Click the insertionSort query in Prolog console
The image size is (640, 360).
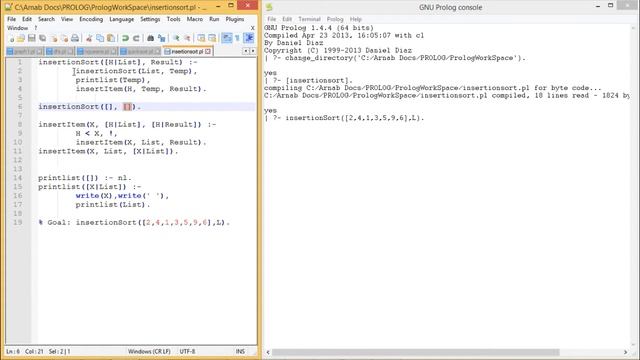click(x=355, y=118)
